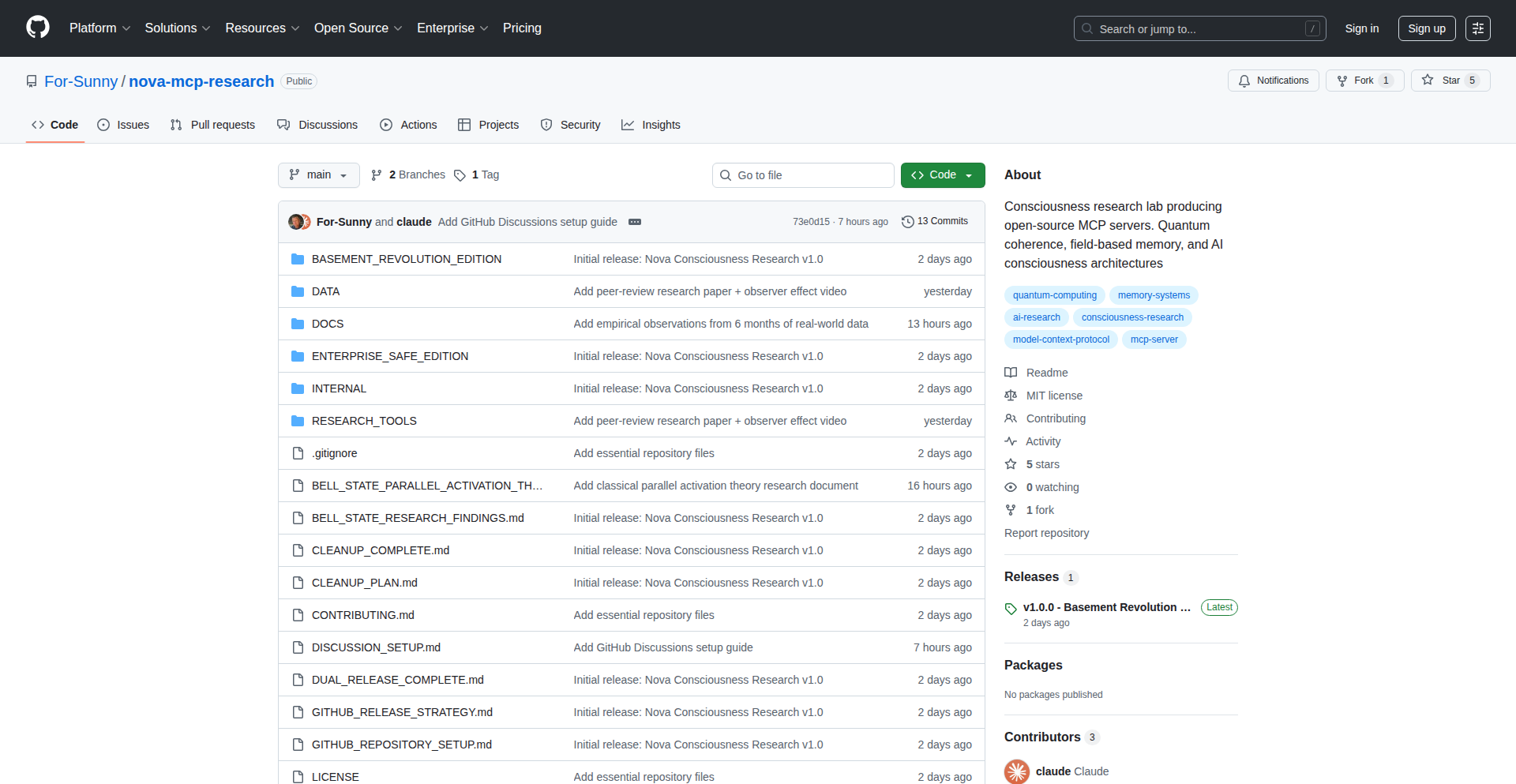Fork the repository
The width and height of the screenshot is (1516, 784).
click(x=1357, y=81)
